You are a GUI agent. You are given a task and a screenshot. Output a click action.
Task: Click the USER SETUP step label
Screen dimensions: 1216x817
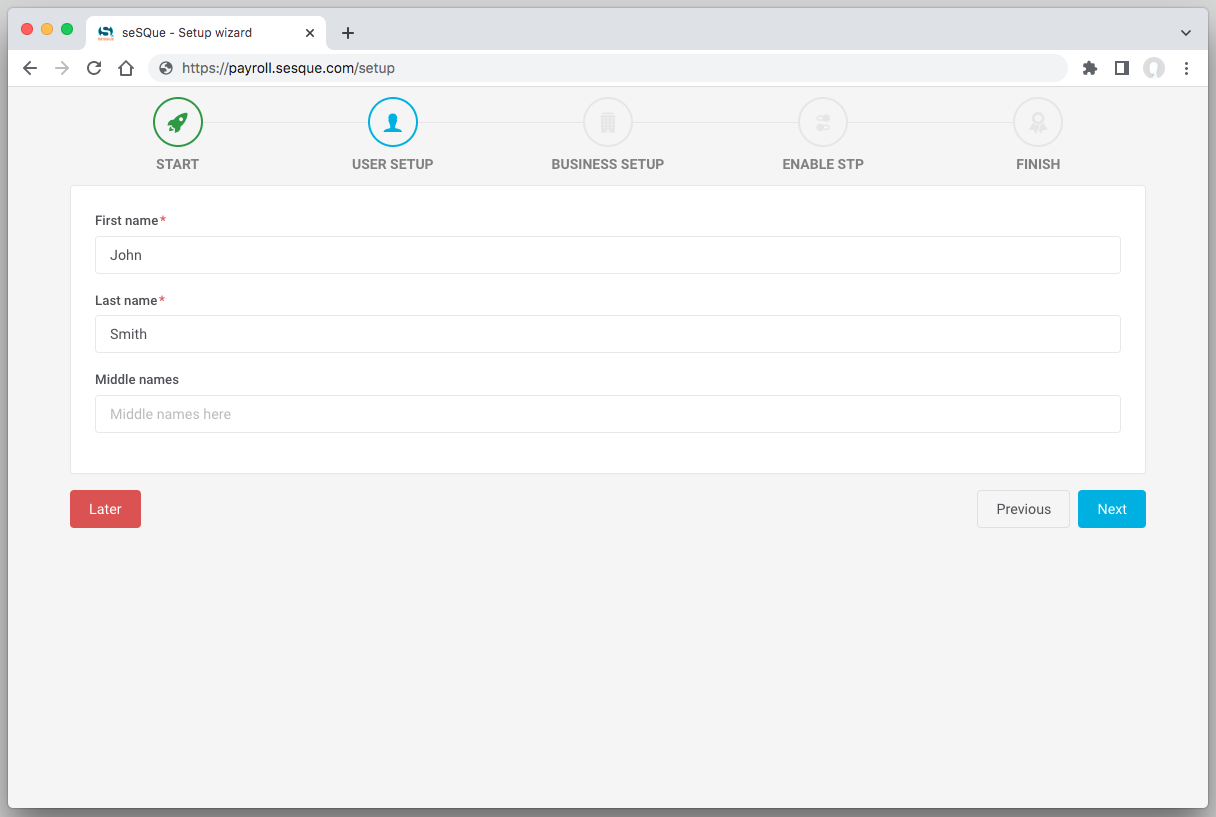click(393, 164)
